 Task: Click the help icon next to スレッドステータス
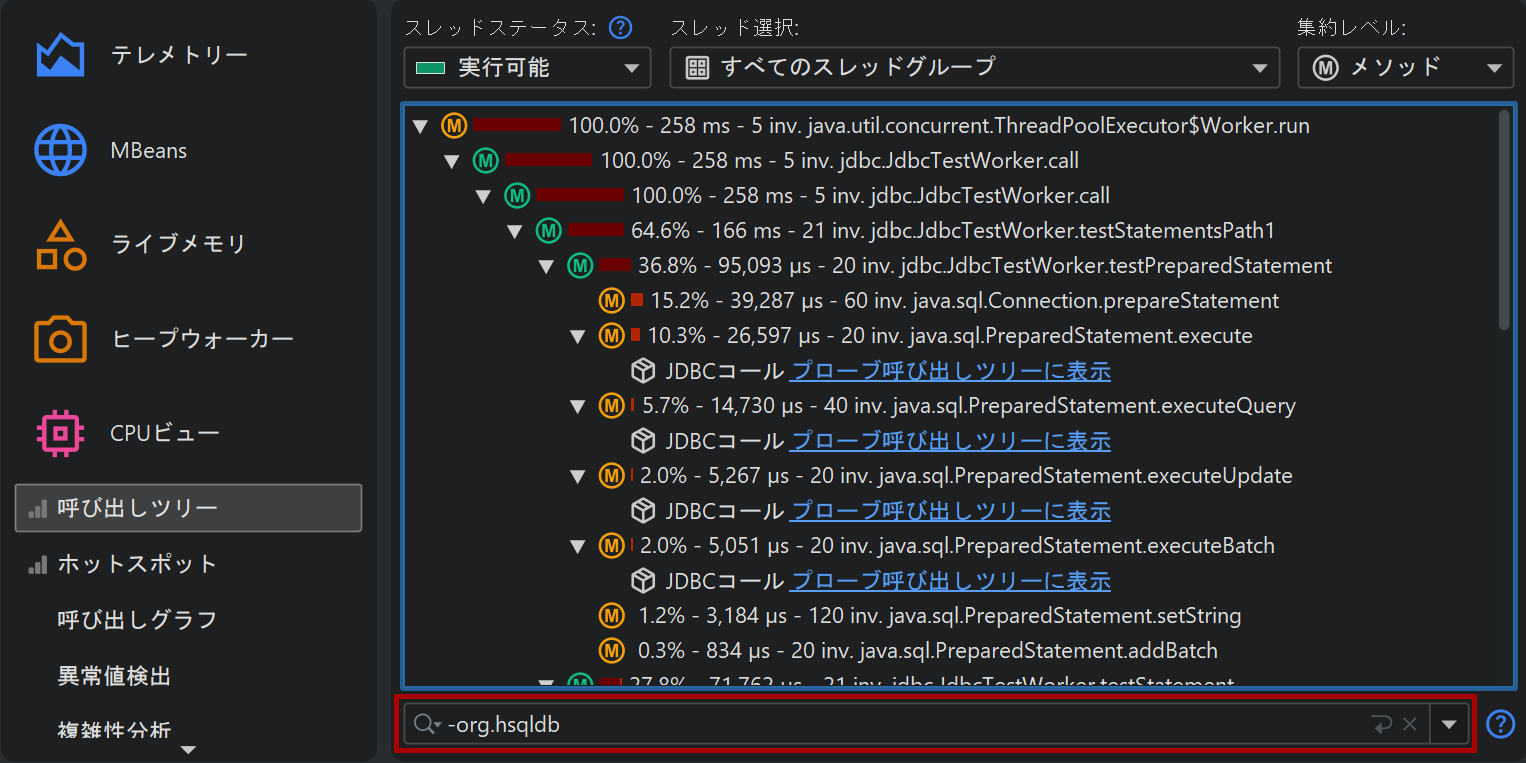(x=621, y=27)
